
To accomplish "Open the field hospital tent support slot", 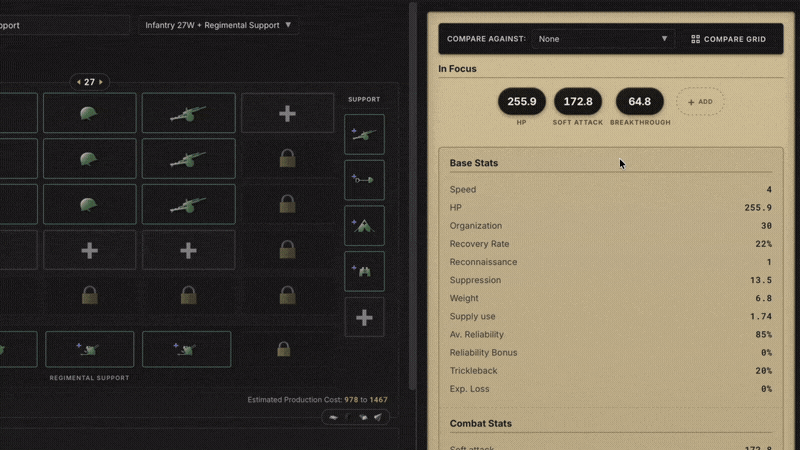I will click(364, 226).
